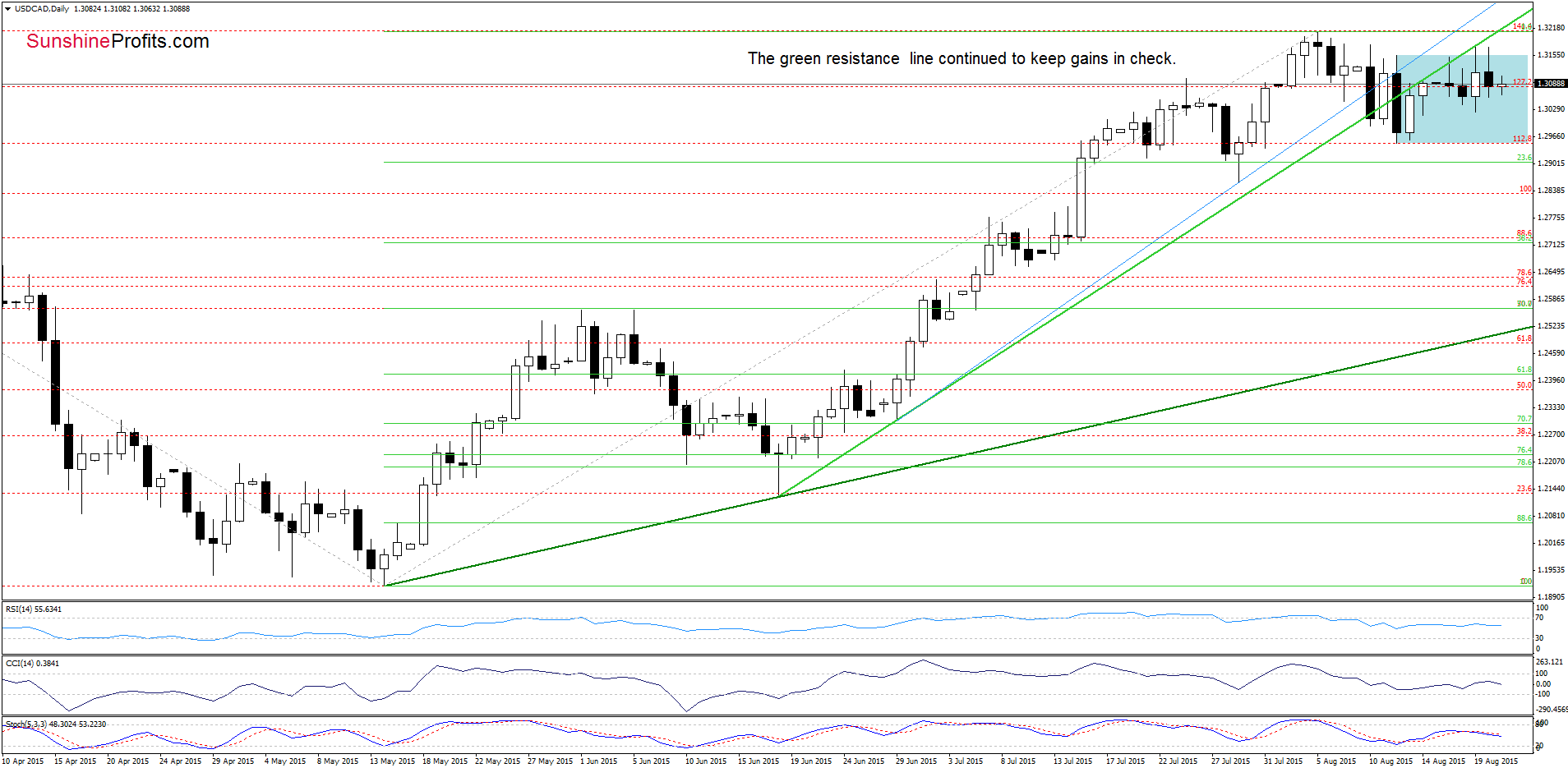
Task: Click the OHLC values 1.30824 1.31082 1.30632 1.30888
Action: coord(131,9)
